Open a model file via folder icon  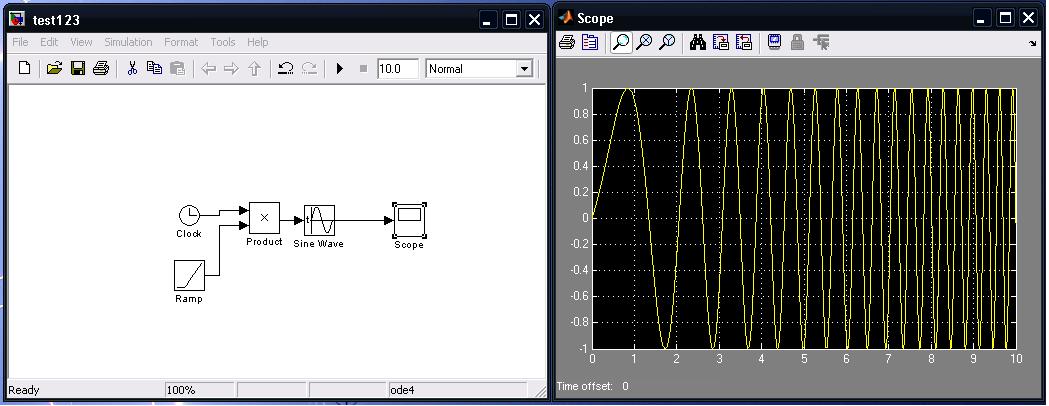(54, 69)
